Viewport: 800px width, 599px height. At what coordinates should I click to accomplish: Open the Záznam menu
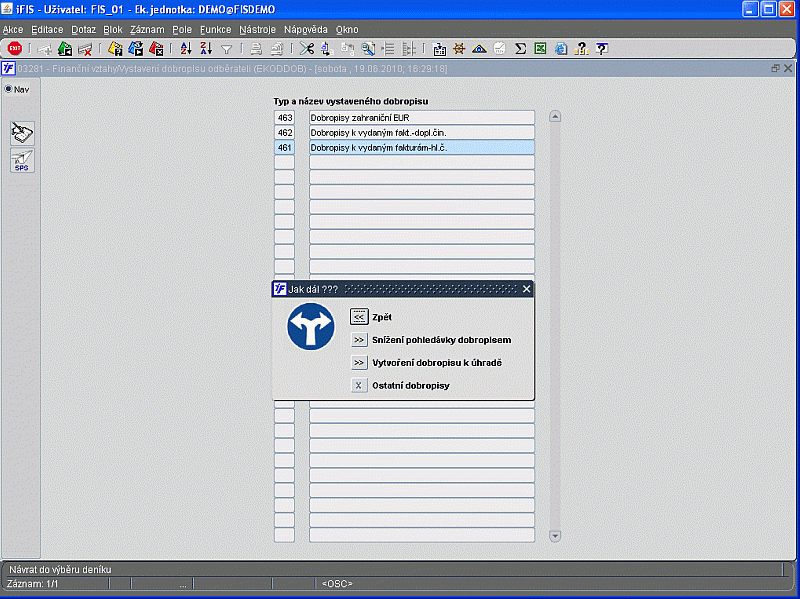click(147, 30)
